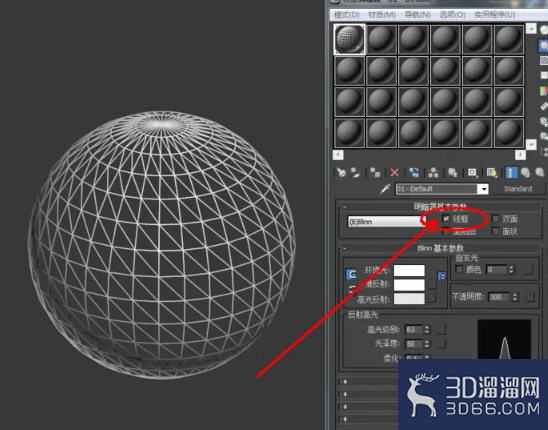The image size is (548, 430).
Task: Open the 材质(M) menu
Action: pos(382,15)
